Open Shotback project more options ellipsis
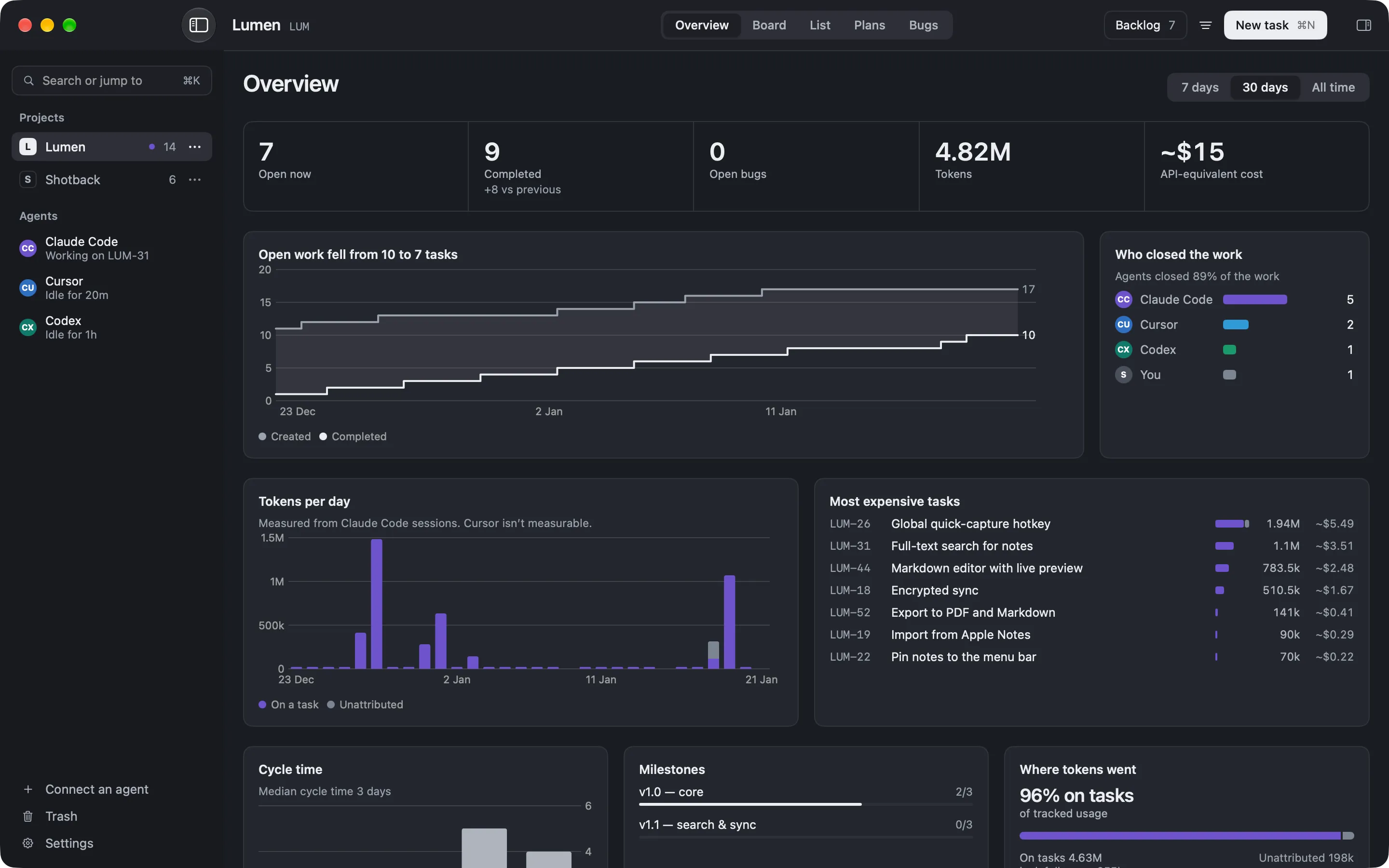This screenshot has width=1389, height=868. 195,180
